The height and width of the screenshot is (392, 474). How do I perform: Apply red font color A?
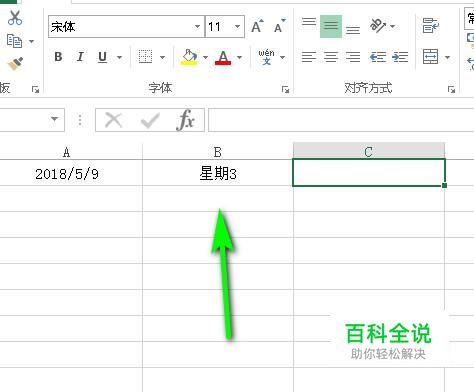[x=223, y=57]
